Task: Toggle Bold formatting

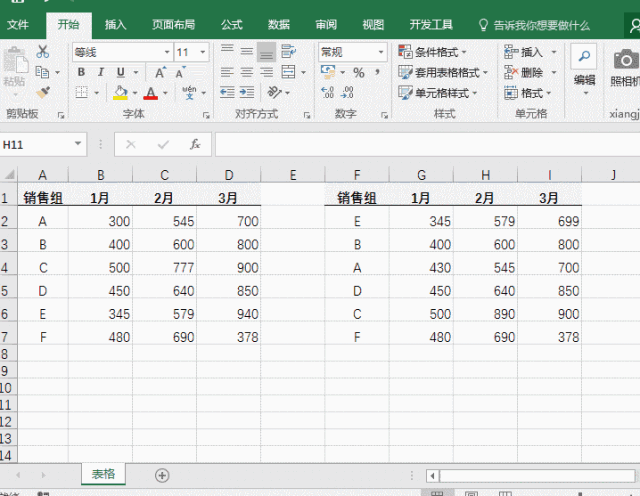Action: coord(81,73)
